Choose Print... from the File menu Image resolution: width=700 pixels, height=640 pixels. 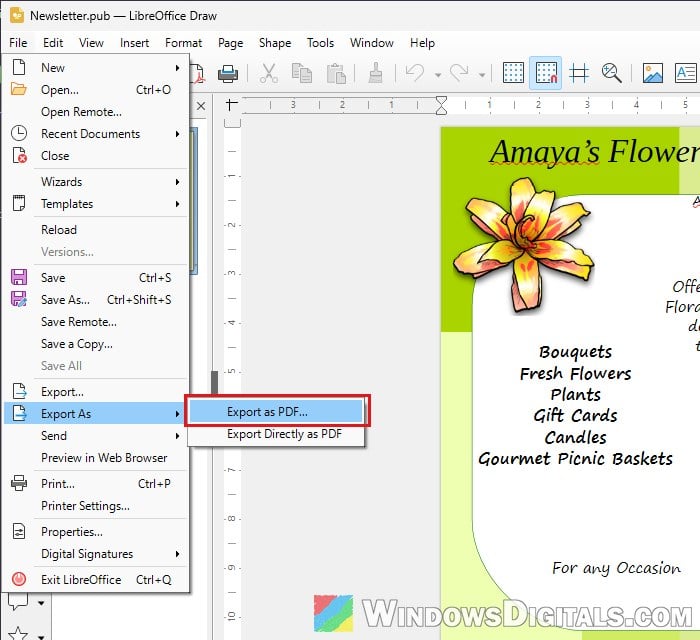pos(96,484)
